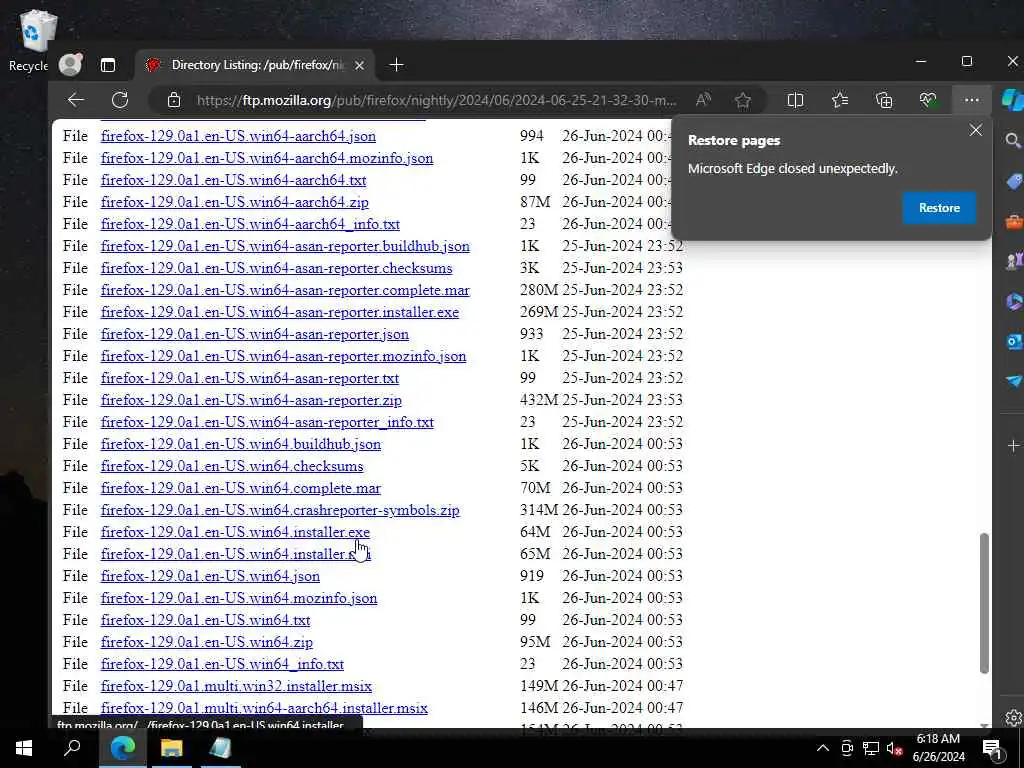Open the Shopping tag sidebar icon
Viewport: 1024px width, 768px height.
(x=1014, y=182)
